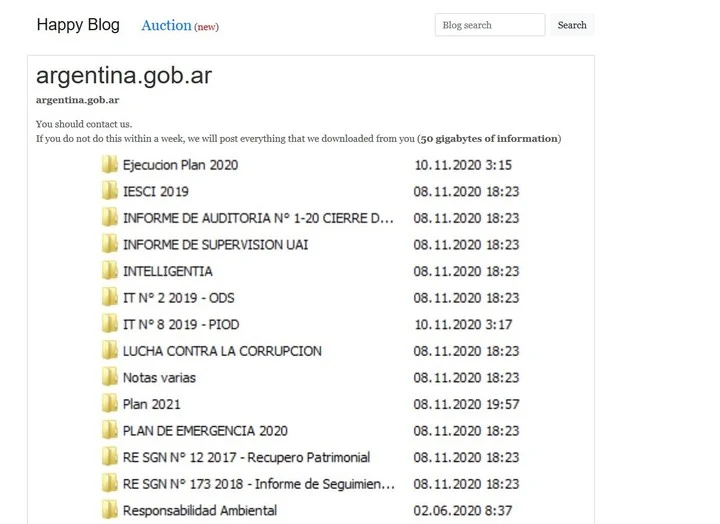
Task: Select the text 'IESCI 2019'
Action: (156, 192)
